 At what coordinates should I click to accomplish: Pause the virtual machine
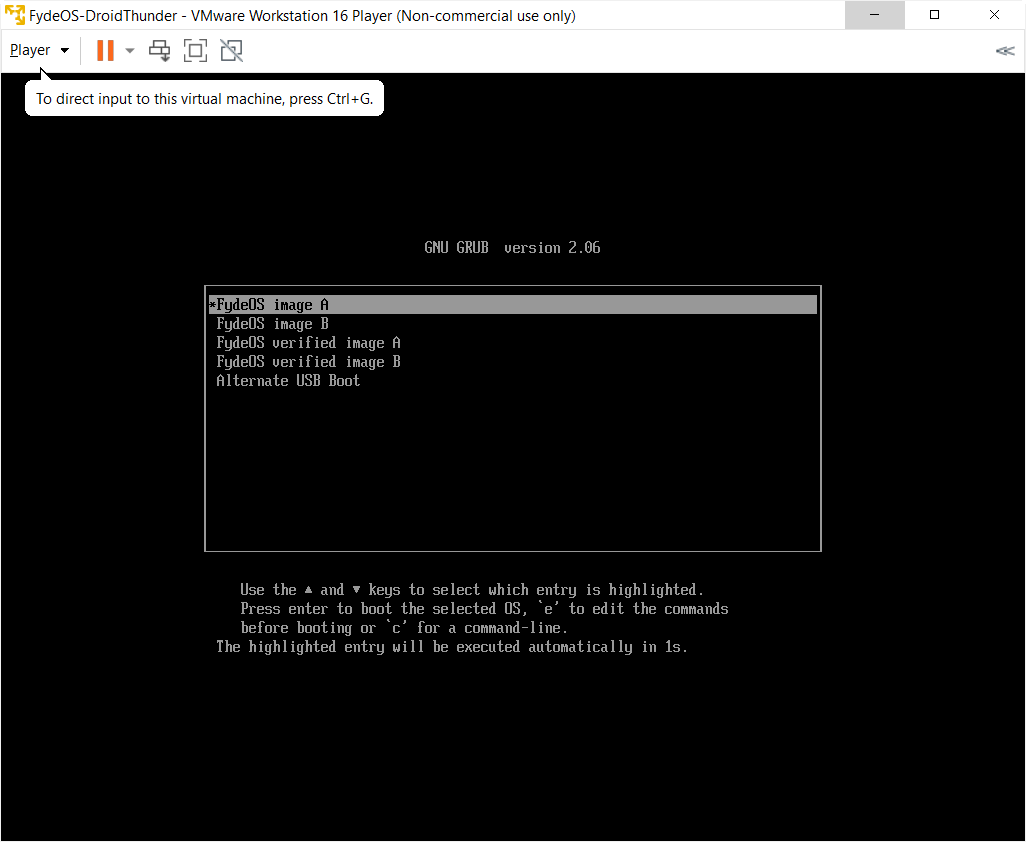coord(105,50)
